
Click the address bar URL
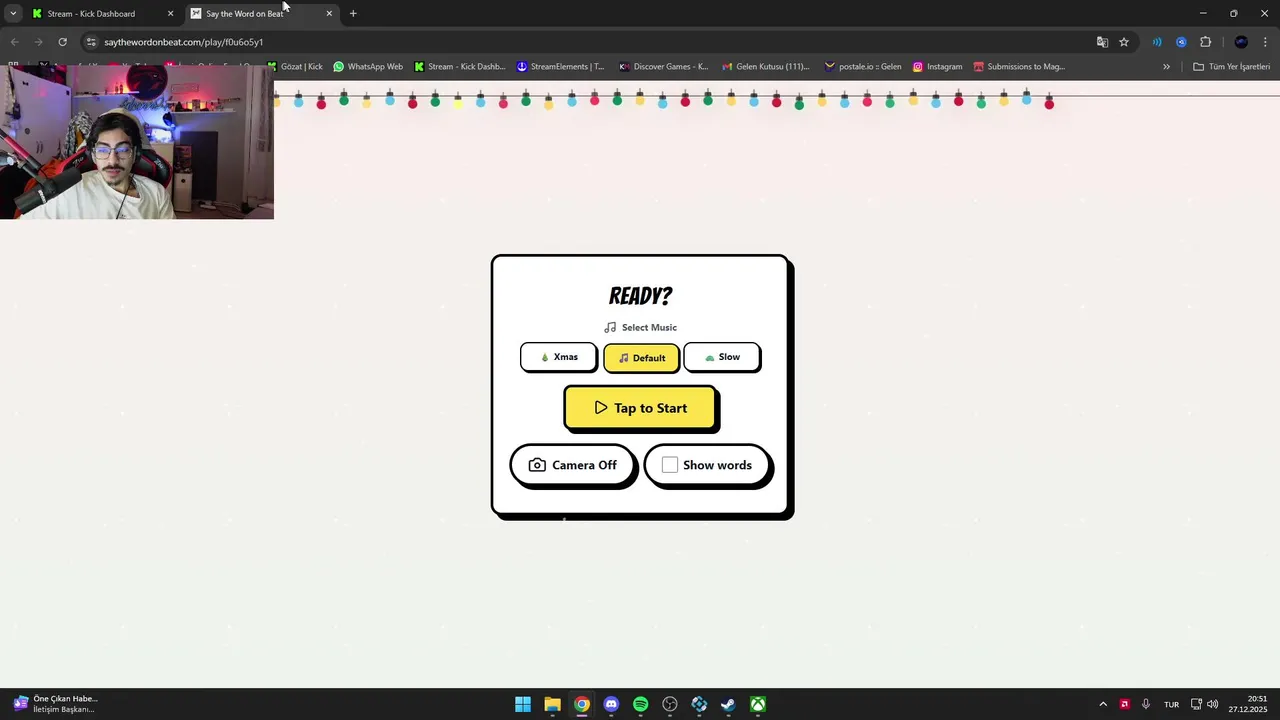point(184,42)
